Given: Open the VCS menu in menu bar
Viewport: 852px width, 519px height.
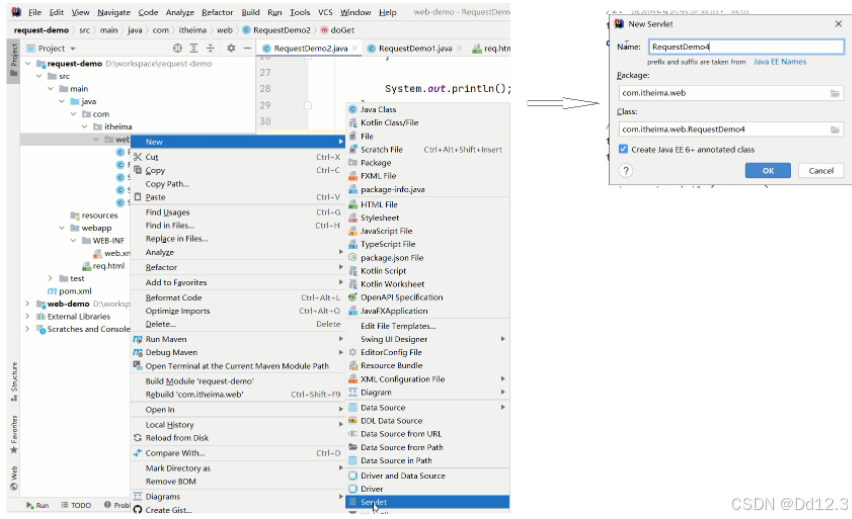Looking at the screenshot, I should [325, 12].
